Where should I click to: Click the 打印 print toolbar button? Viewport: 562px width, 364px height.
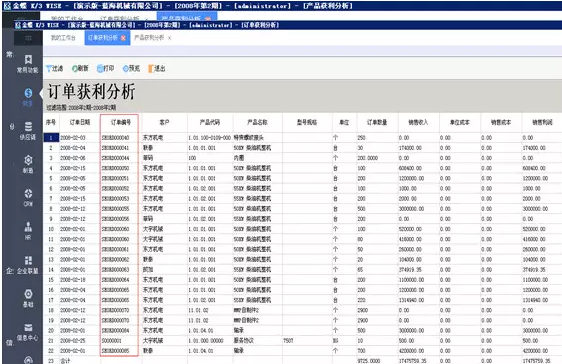pos(105,68)
